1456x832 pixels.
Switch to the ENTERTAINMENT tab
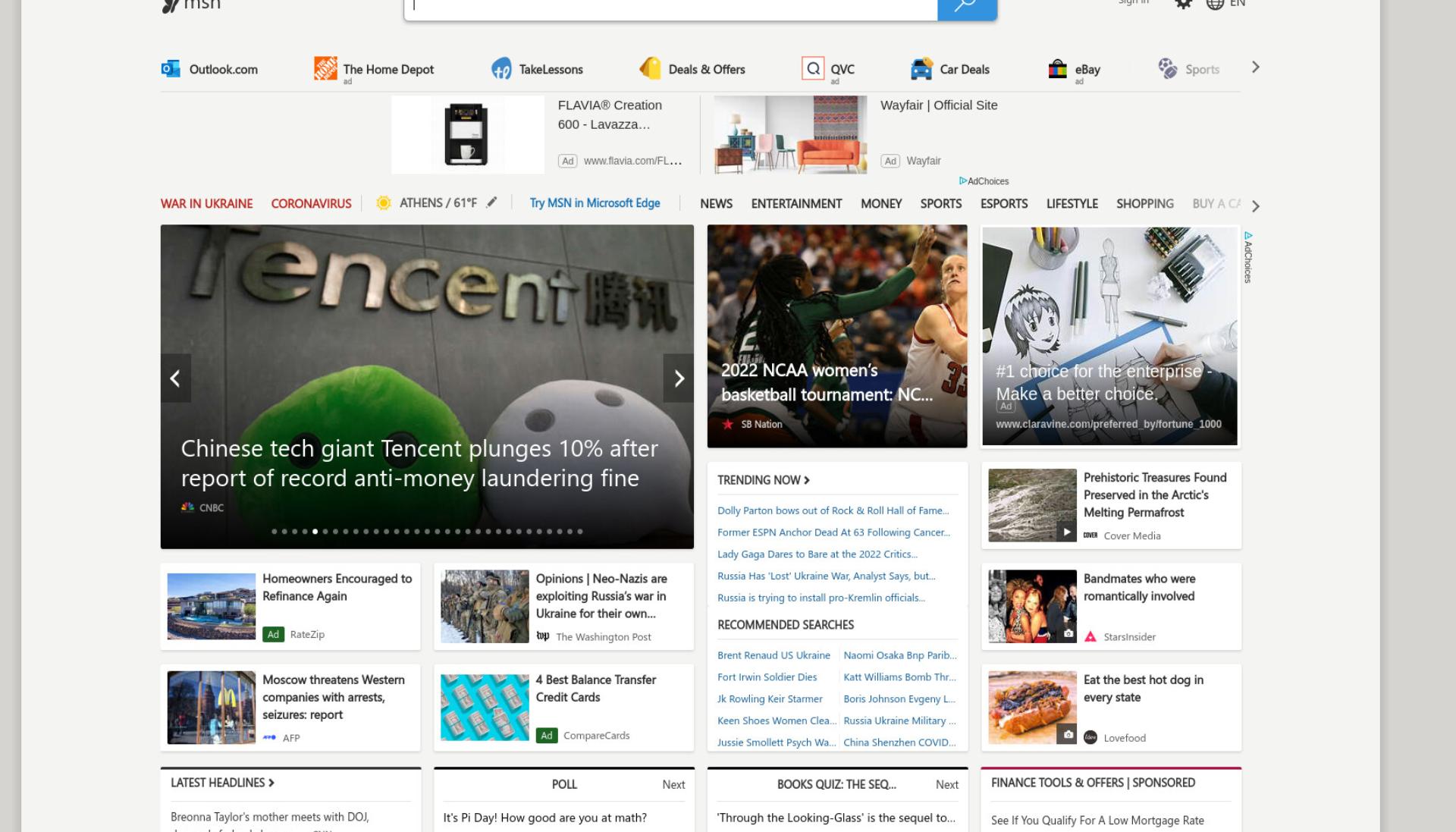click(x=796, y=203)
